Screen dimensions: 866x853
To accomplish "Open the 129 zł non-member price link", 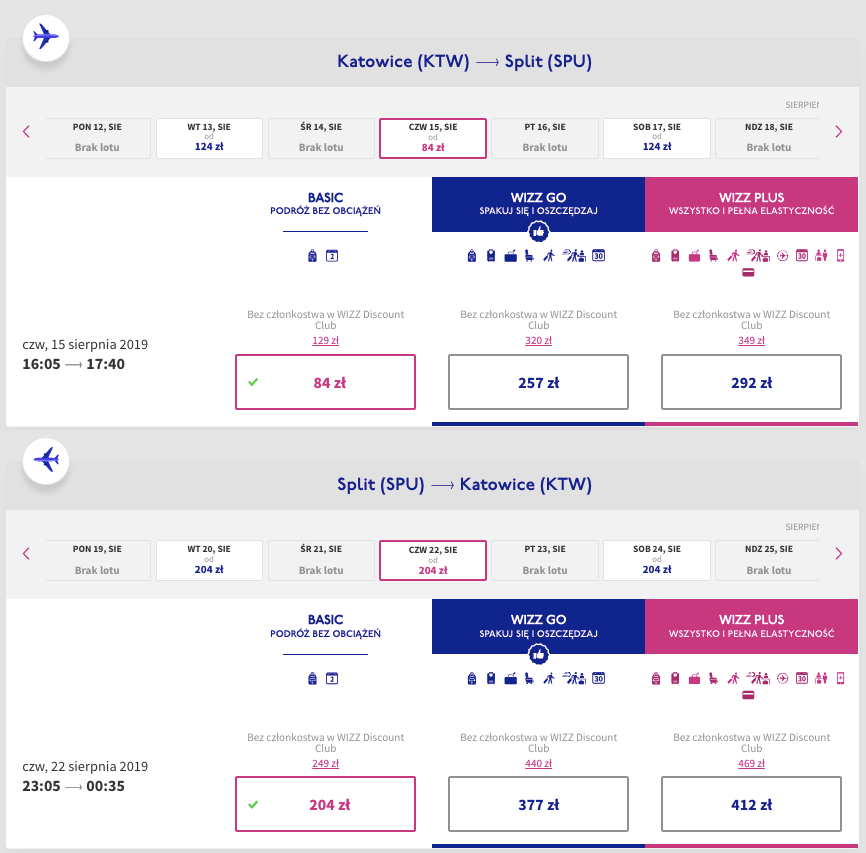I will [x=325, y=340].
